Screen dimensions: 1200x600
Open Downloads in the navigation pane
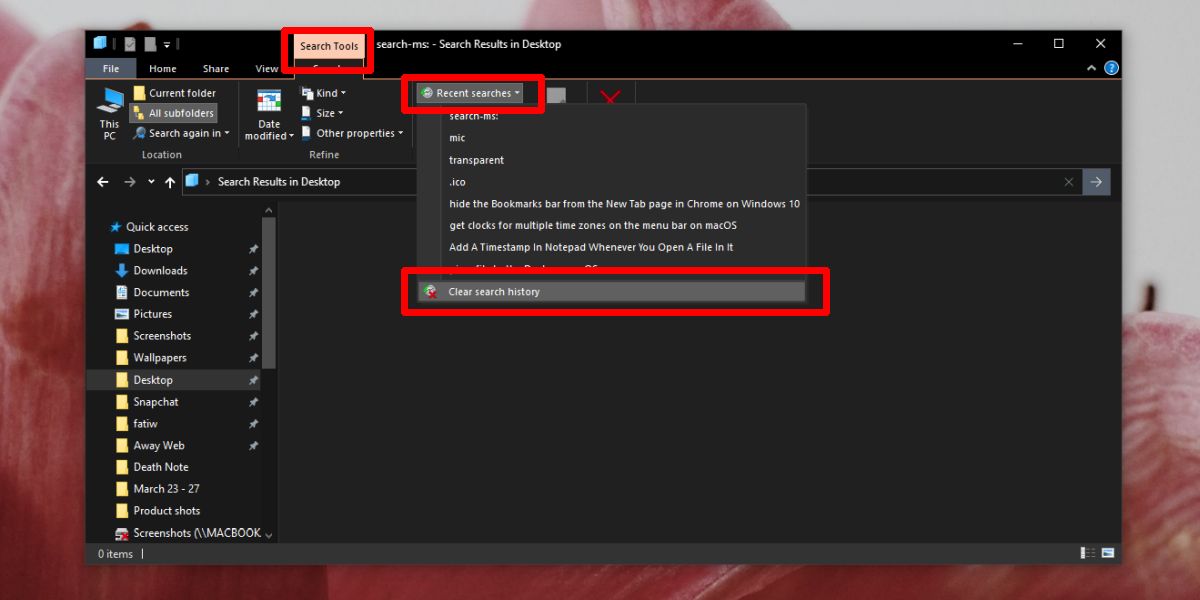(160, 271)
